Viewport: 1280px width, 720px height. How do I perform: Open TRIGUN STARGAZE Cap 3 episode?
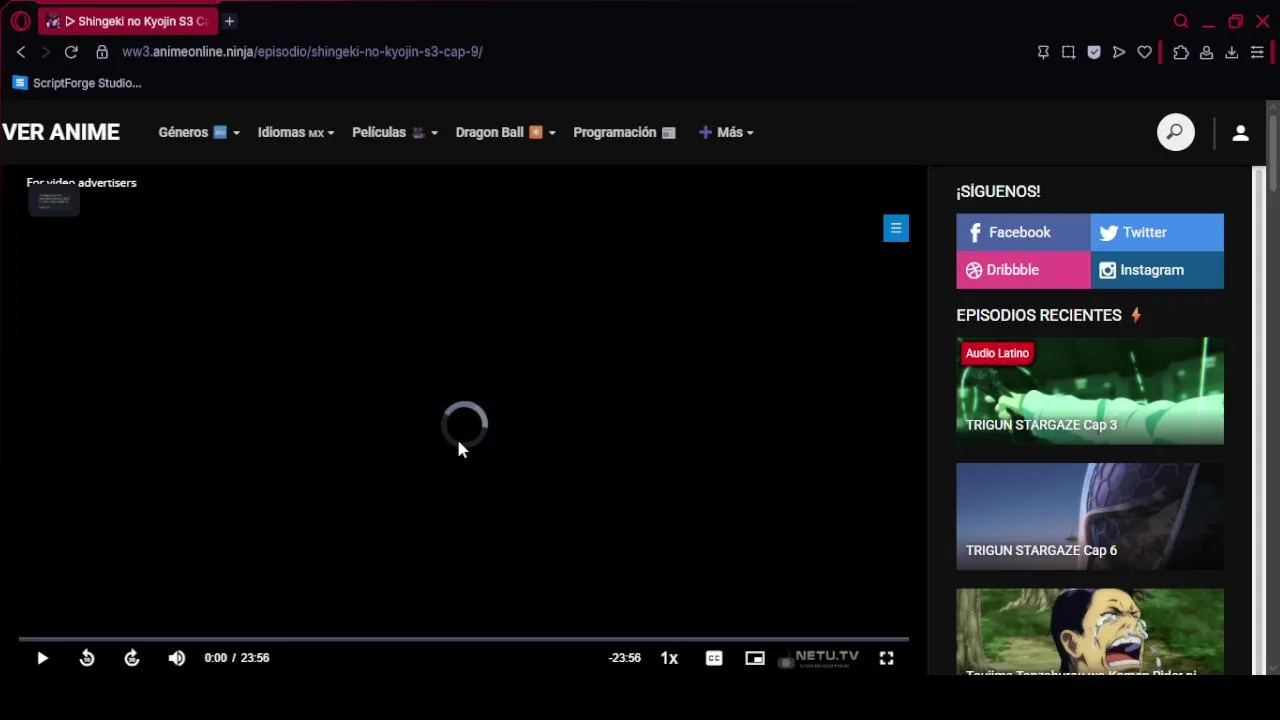[1090, 391]
